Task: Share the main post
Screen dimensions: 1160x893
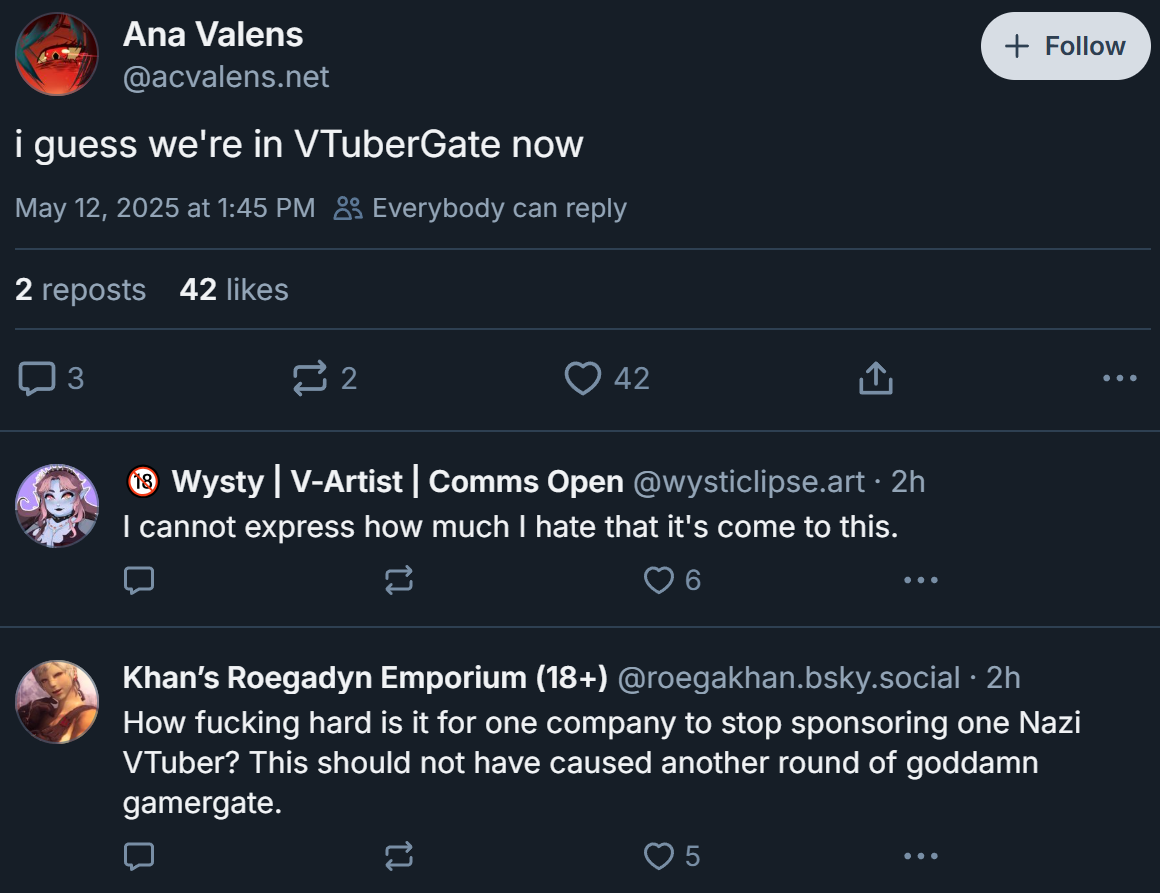Action: pyautogui.click(x=876, y=378)
